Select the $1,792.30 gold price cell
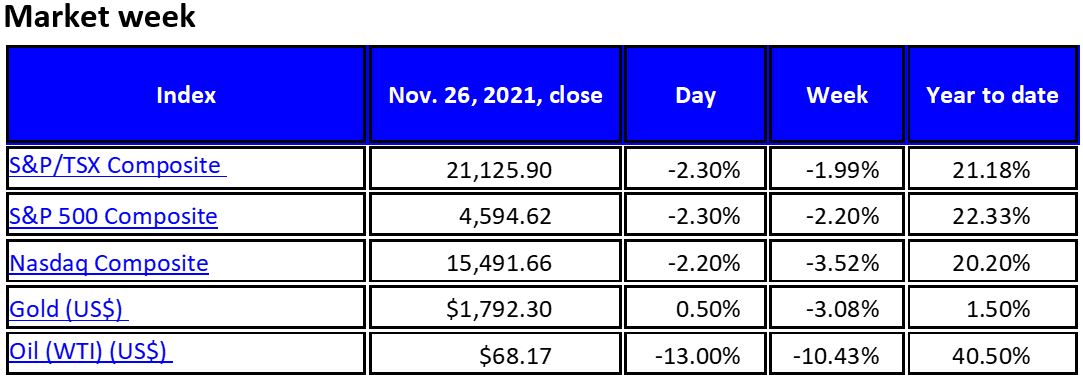This screenshot has height=379, width=1083. click(x=495, y=309)
